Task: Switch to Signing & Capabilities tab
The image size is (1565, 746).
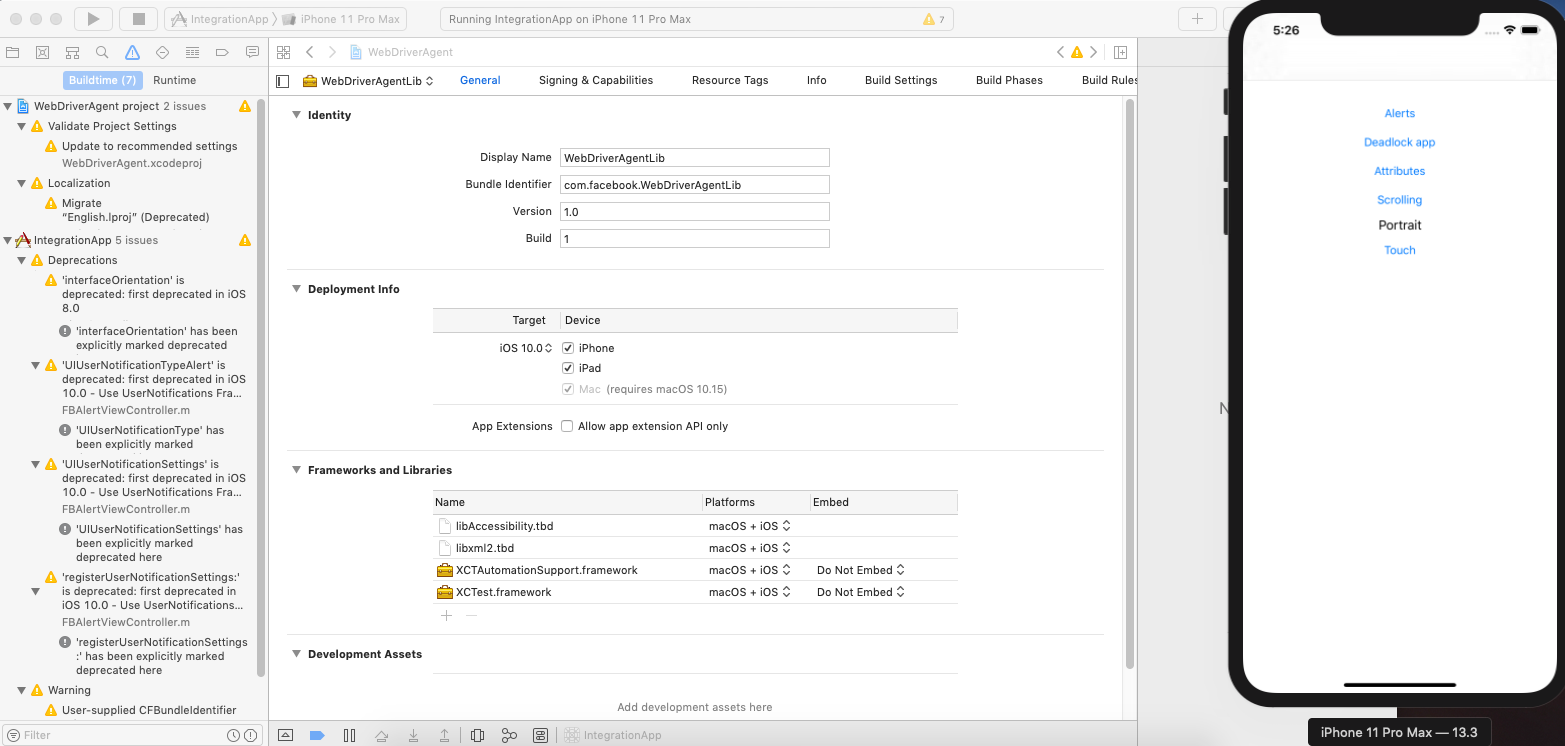Action: [x=595, y=80]
